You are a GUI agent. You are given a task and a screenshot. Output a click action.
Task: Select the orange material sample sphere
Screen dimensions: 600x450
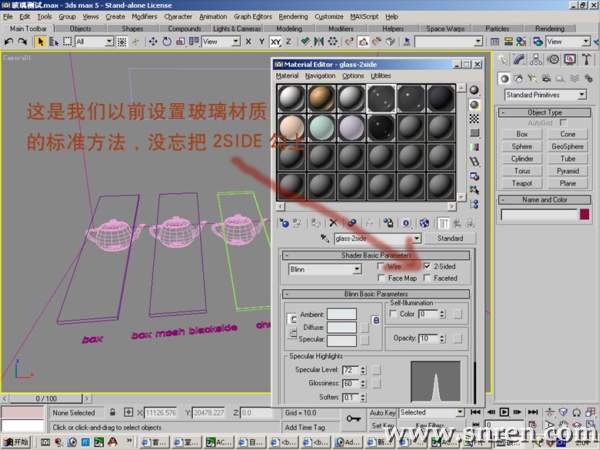(x=321, y=98)
